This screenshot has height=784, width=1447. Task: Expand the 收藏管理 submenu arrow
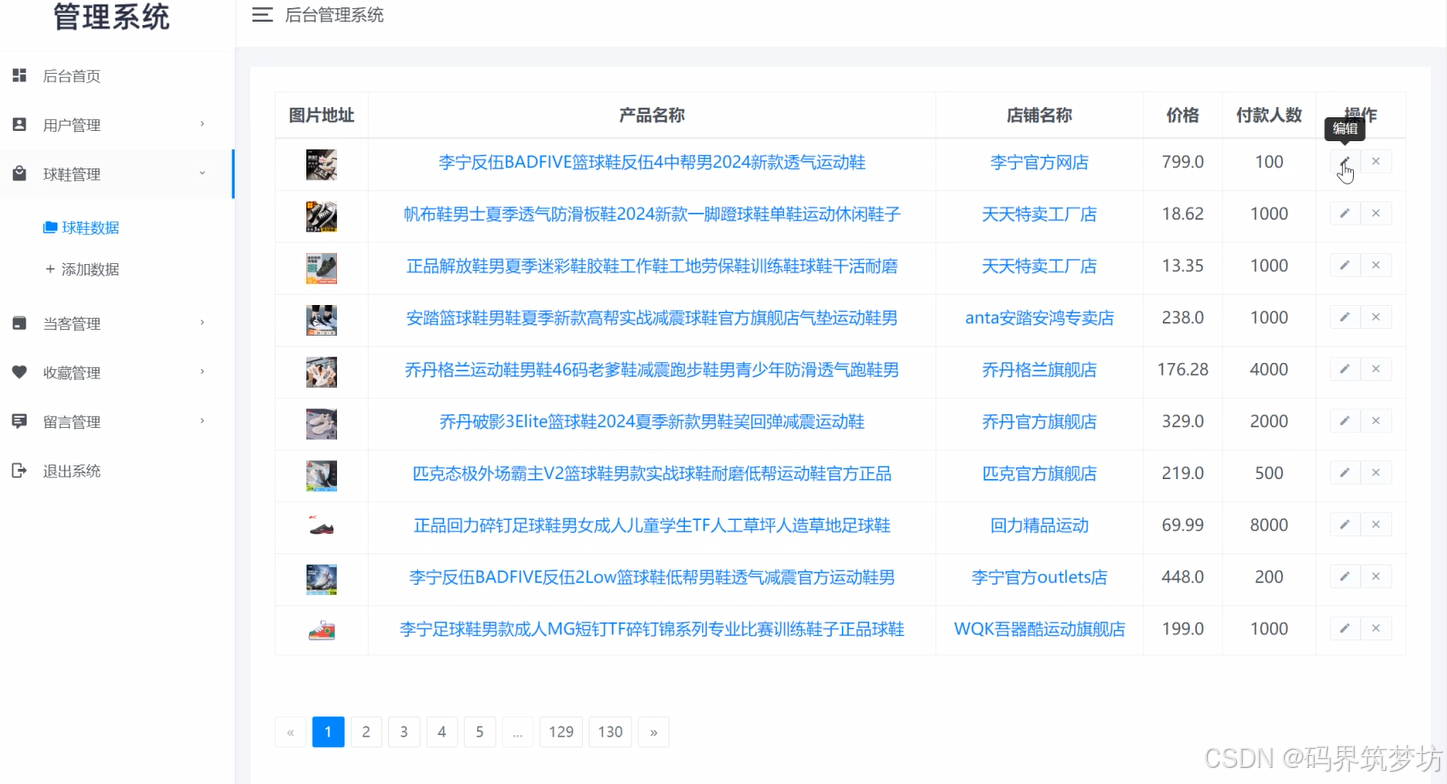pyautogui.click(x=202, y=371)
